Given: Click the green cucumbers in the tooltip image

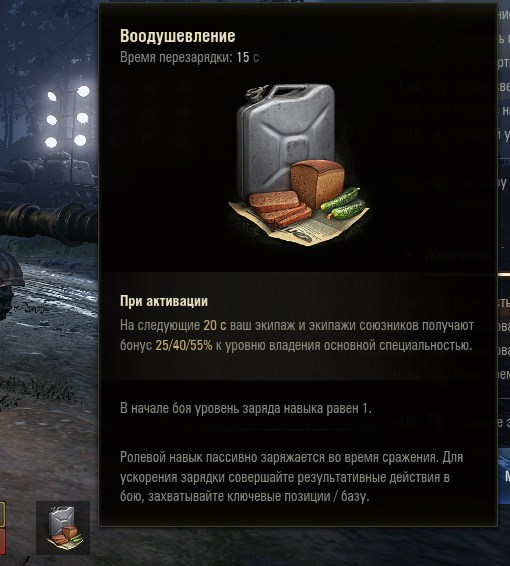Looking at the screenshot, I should click(x=343, y=204).
